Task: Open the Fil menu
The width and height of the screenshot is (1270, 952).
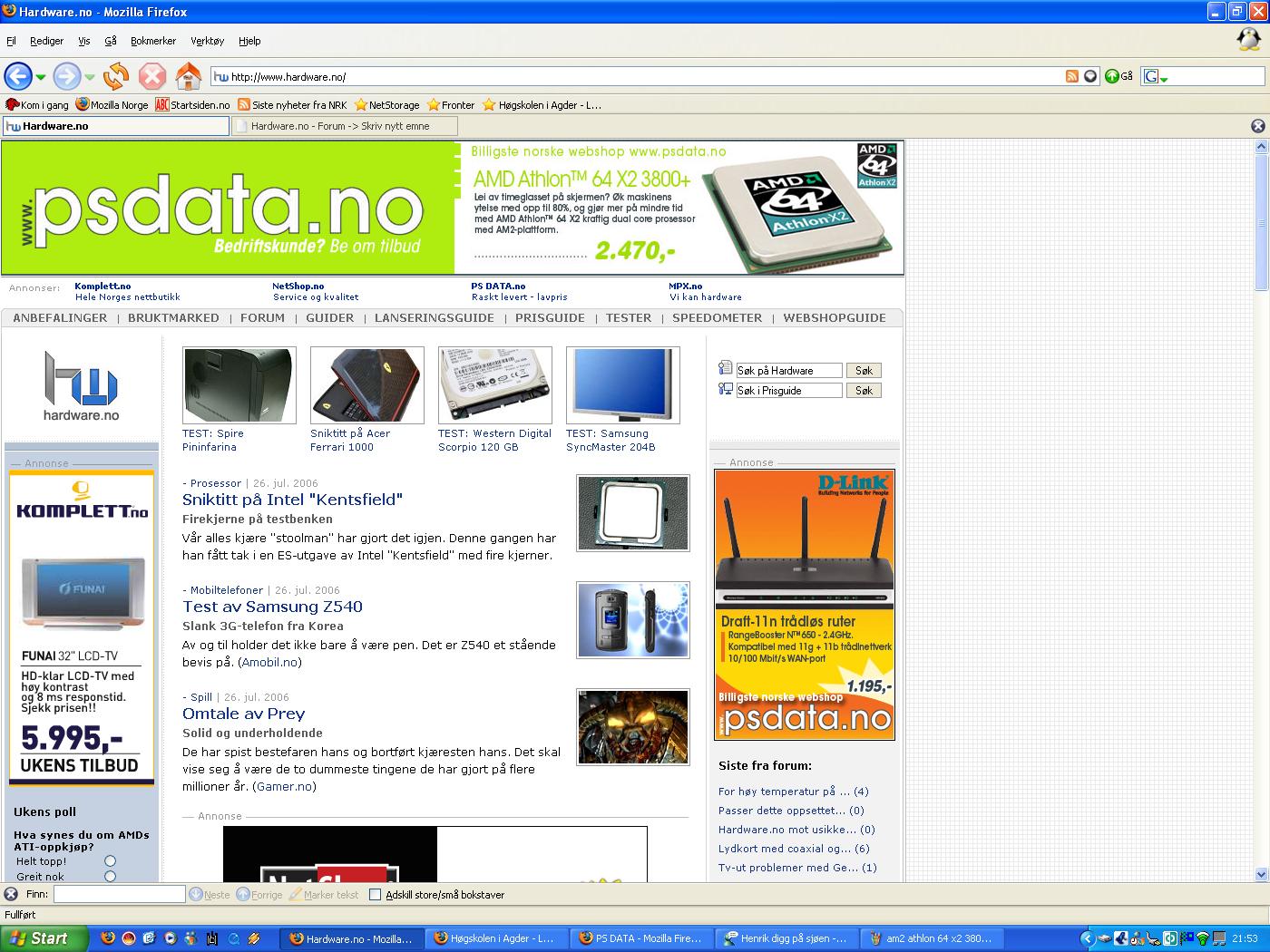Action: click(x=11, y=41)
